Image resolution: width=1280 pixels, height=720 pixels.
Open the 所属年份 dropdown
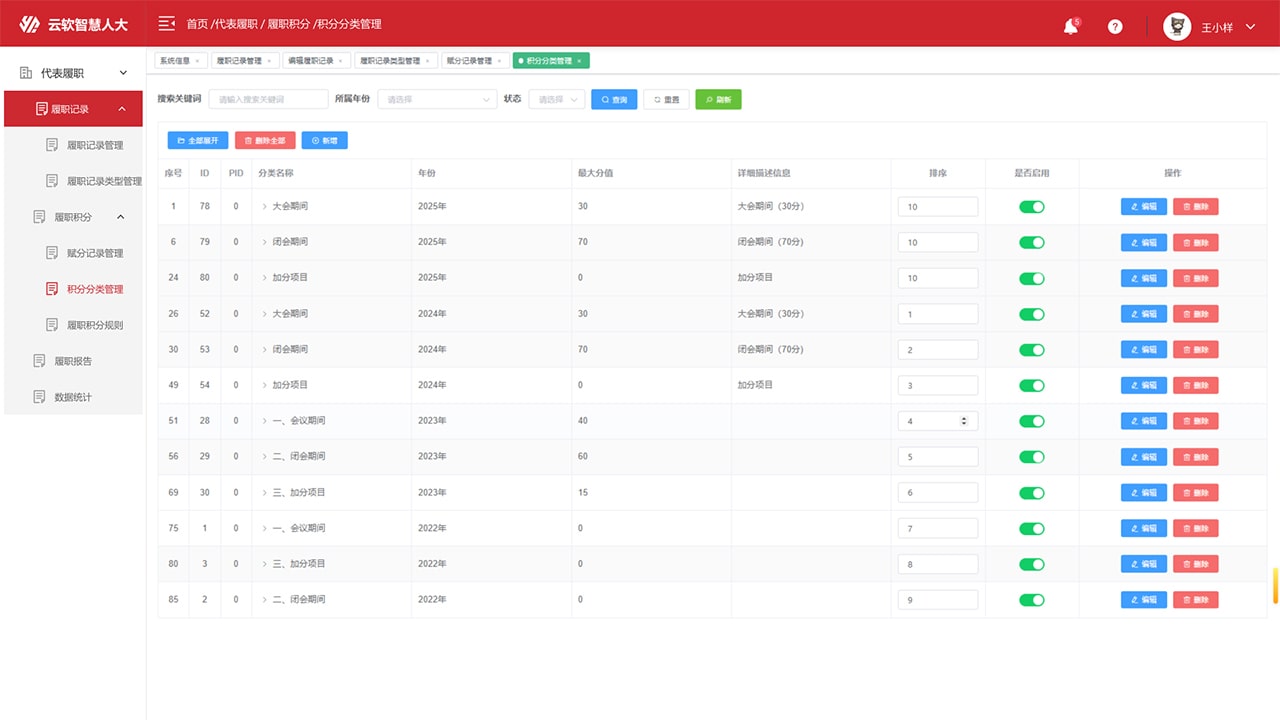436,100
